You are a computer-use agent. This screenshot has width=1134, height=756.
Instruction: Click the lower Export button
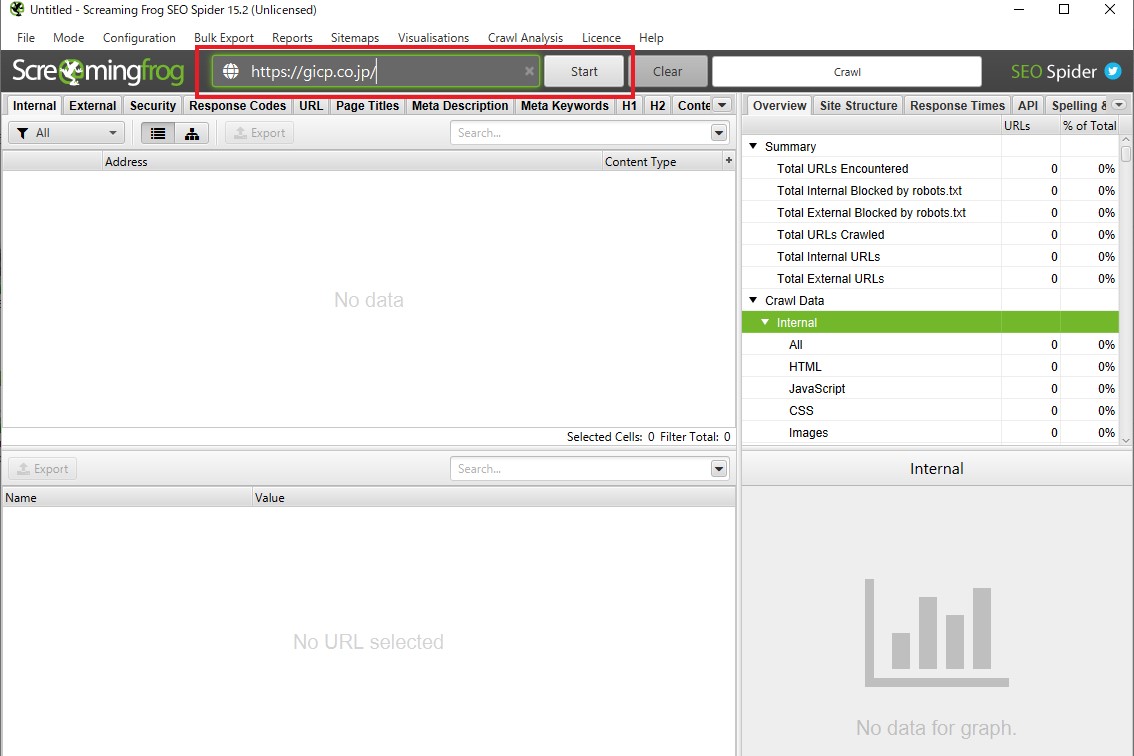point(43,469)
